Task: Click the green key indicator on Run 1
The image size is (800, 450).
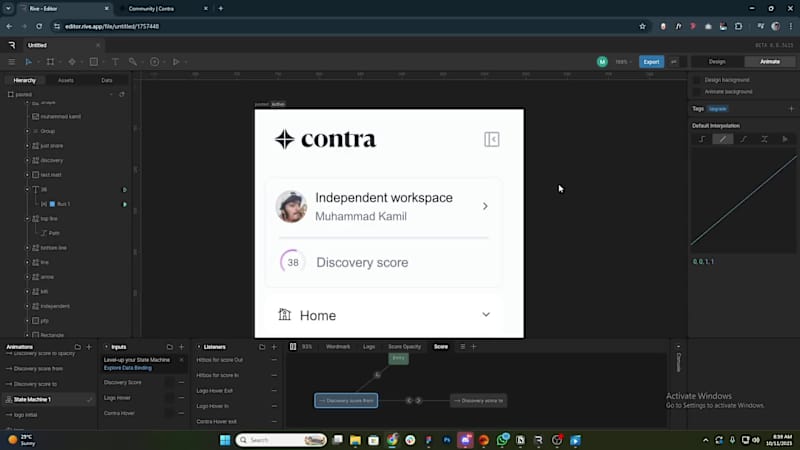Action: [124, 204]
